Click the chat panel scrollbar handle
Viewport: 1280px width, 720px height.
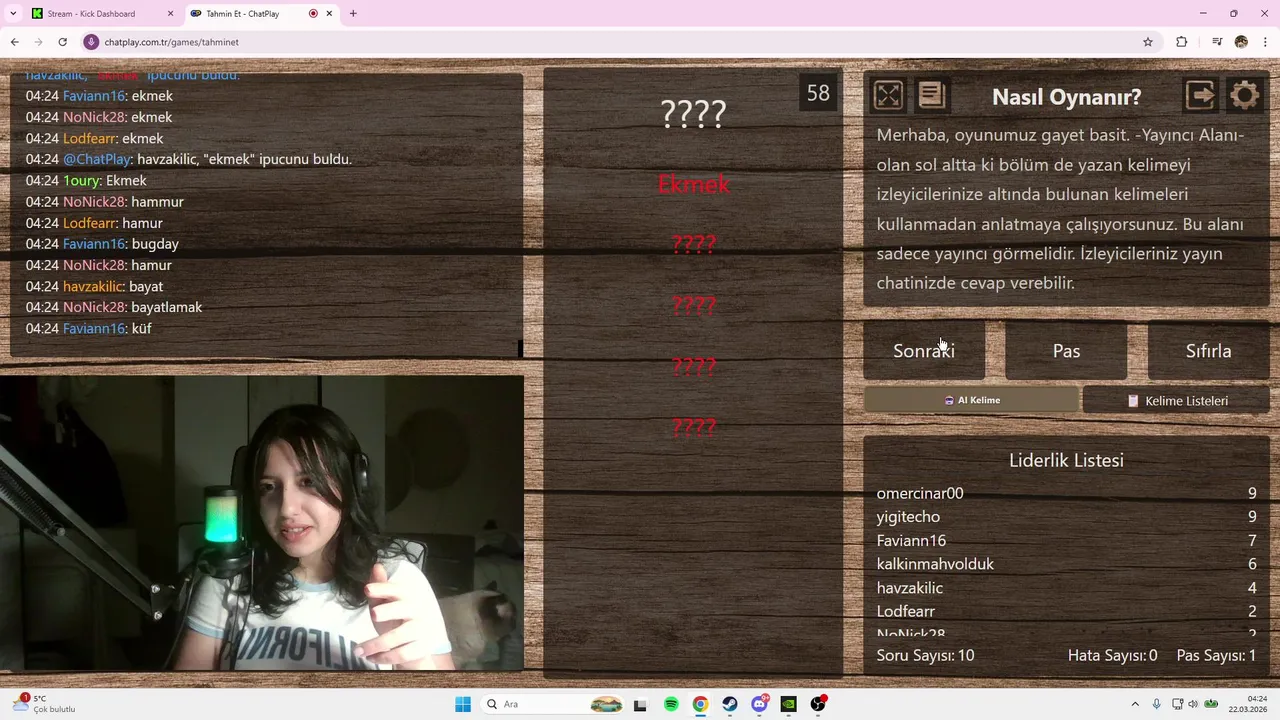[519, 348]
